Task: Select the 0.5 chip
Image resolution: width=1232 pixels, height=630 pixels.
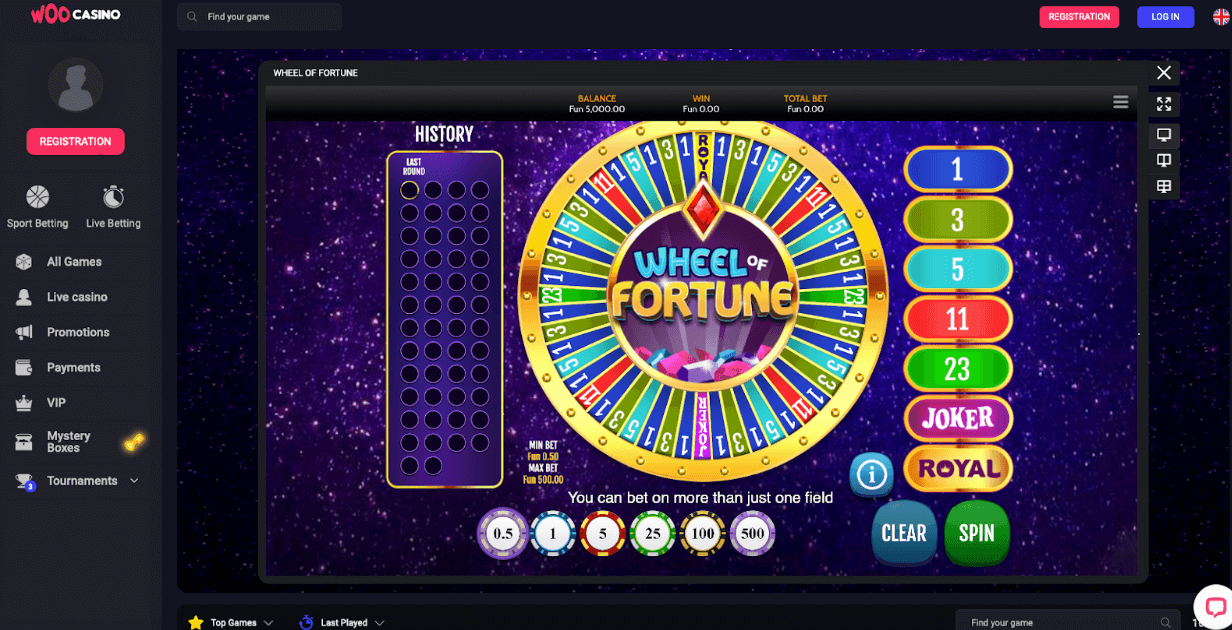Action: (x=502, y=533)
